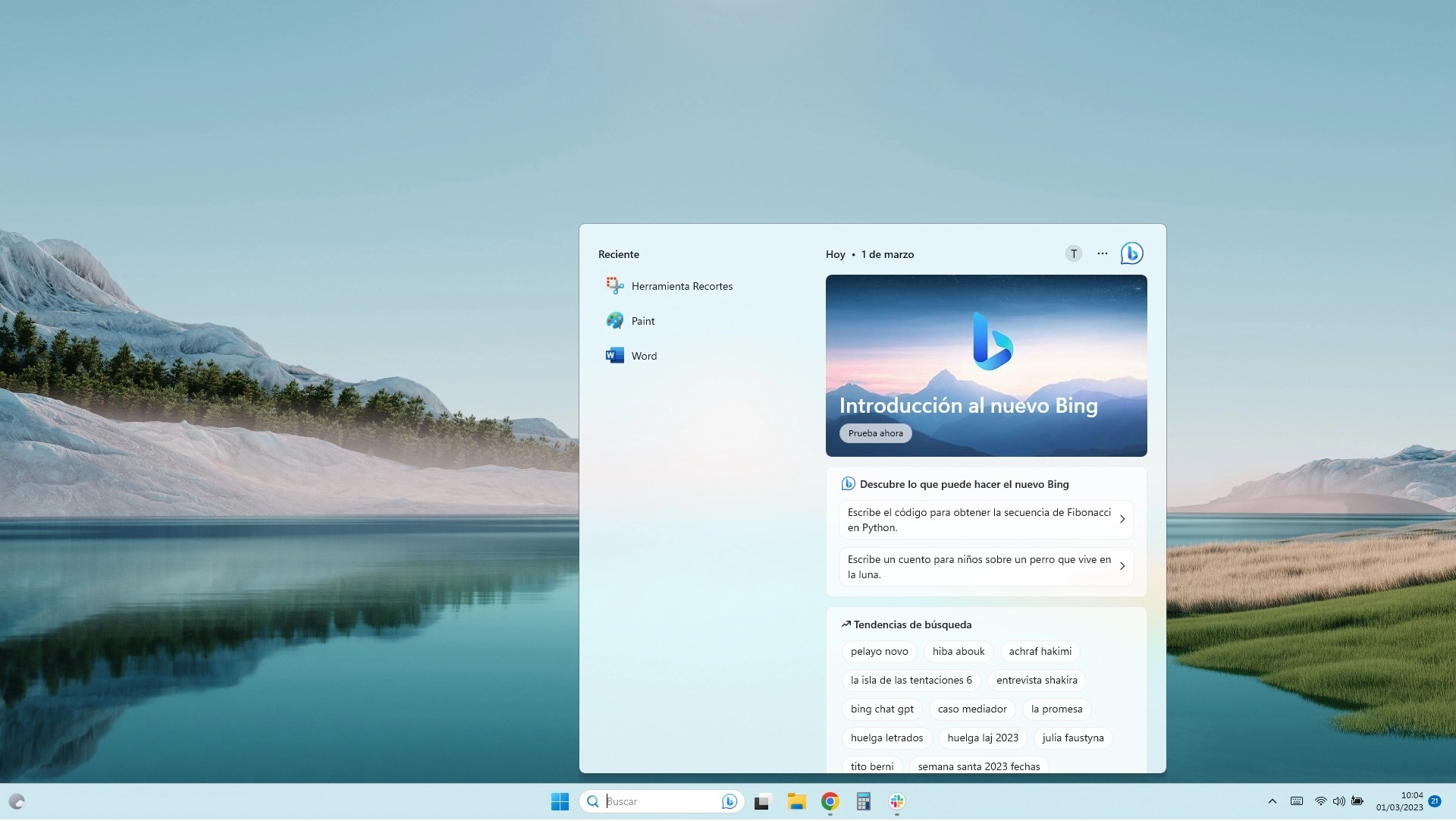Viewport: 1456px width, 821px height.
Task: Click the battery status icon
Action: click(1357, 801)
